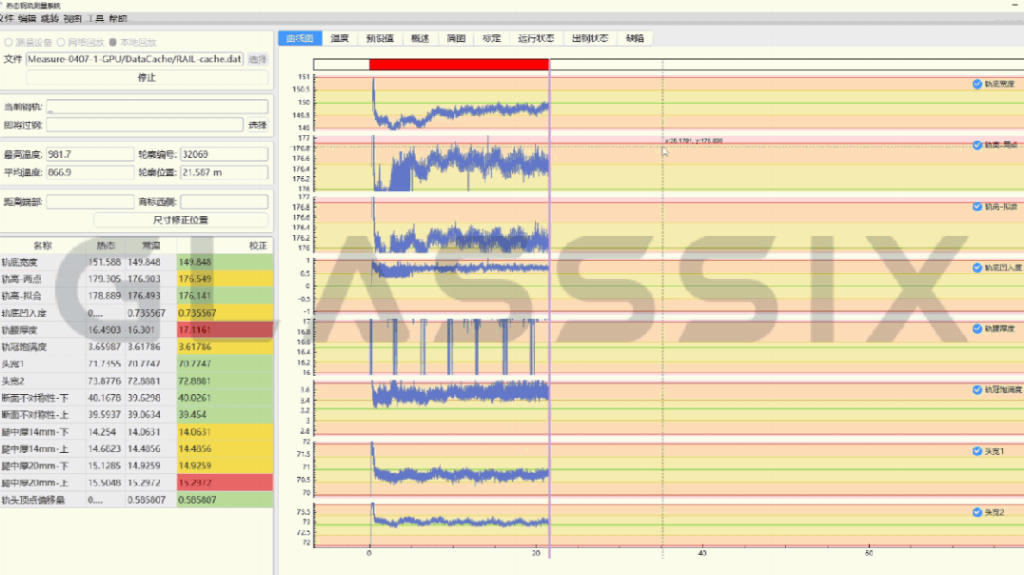The width and height of the screenshot is (1024, 575).
Task: Click the green 0.585807 corrected cell
Action: (x=225, y=500)
